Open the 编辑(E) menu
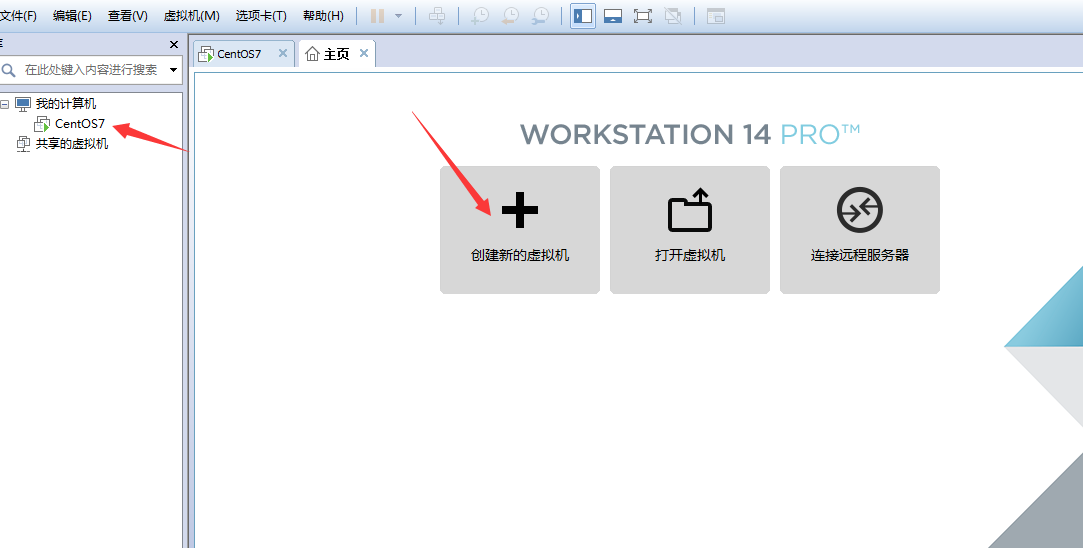 click(x=72, y=16)
